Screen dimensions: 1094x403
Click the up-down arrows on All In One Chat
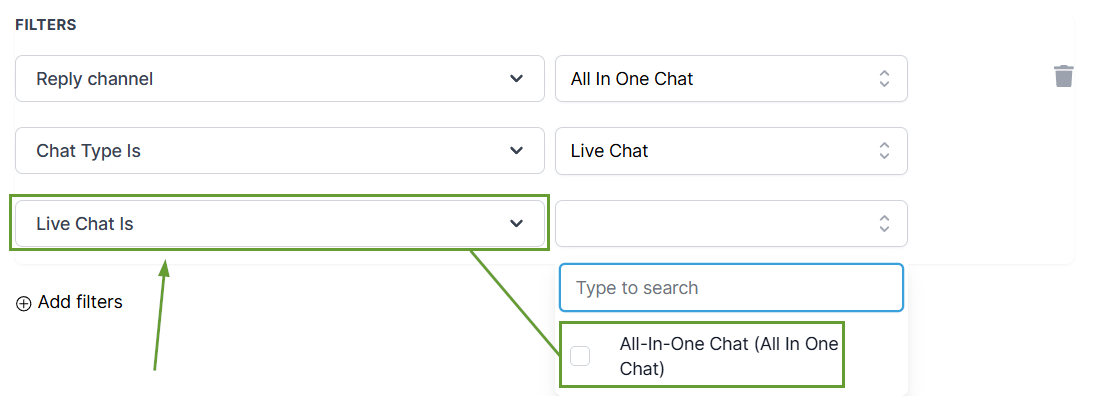point(884,78)
